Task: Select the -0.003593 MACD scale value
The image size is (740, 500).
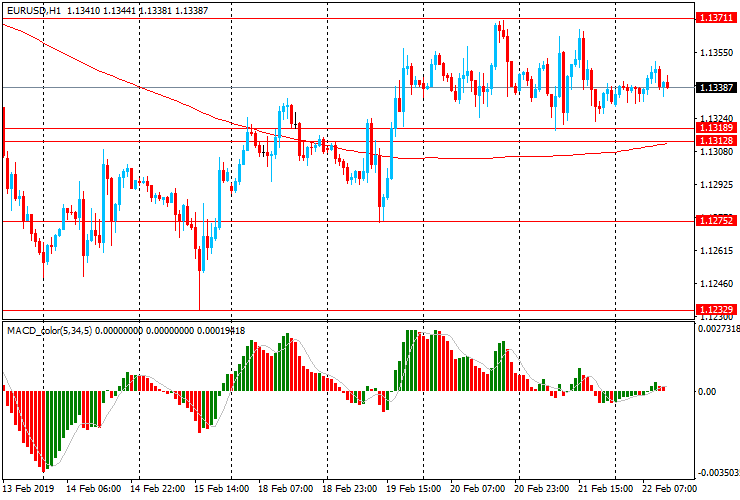Action: pos(717,472)
